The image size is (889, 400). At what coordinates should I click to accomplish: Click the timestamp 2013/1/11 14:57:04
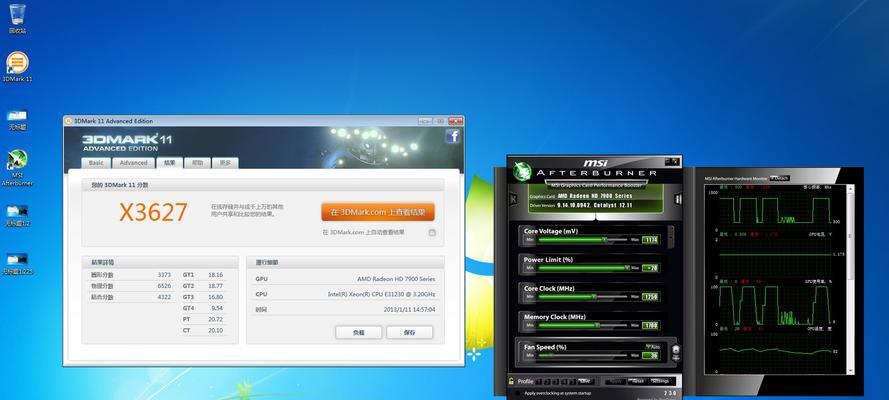point(409,310)
